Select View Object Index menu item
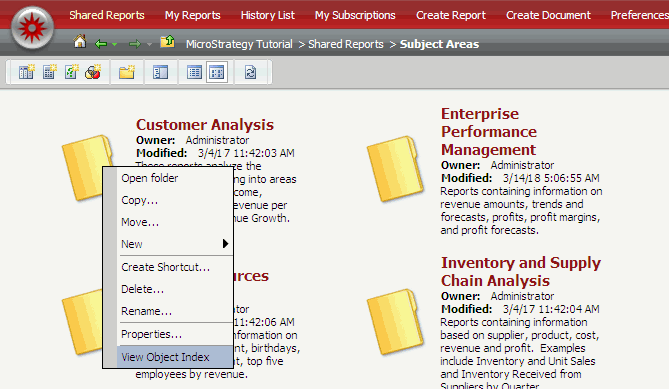Viewport: 669px width, 389px height. [175, 357]
